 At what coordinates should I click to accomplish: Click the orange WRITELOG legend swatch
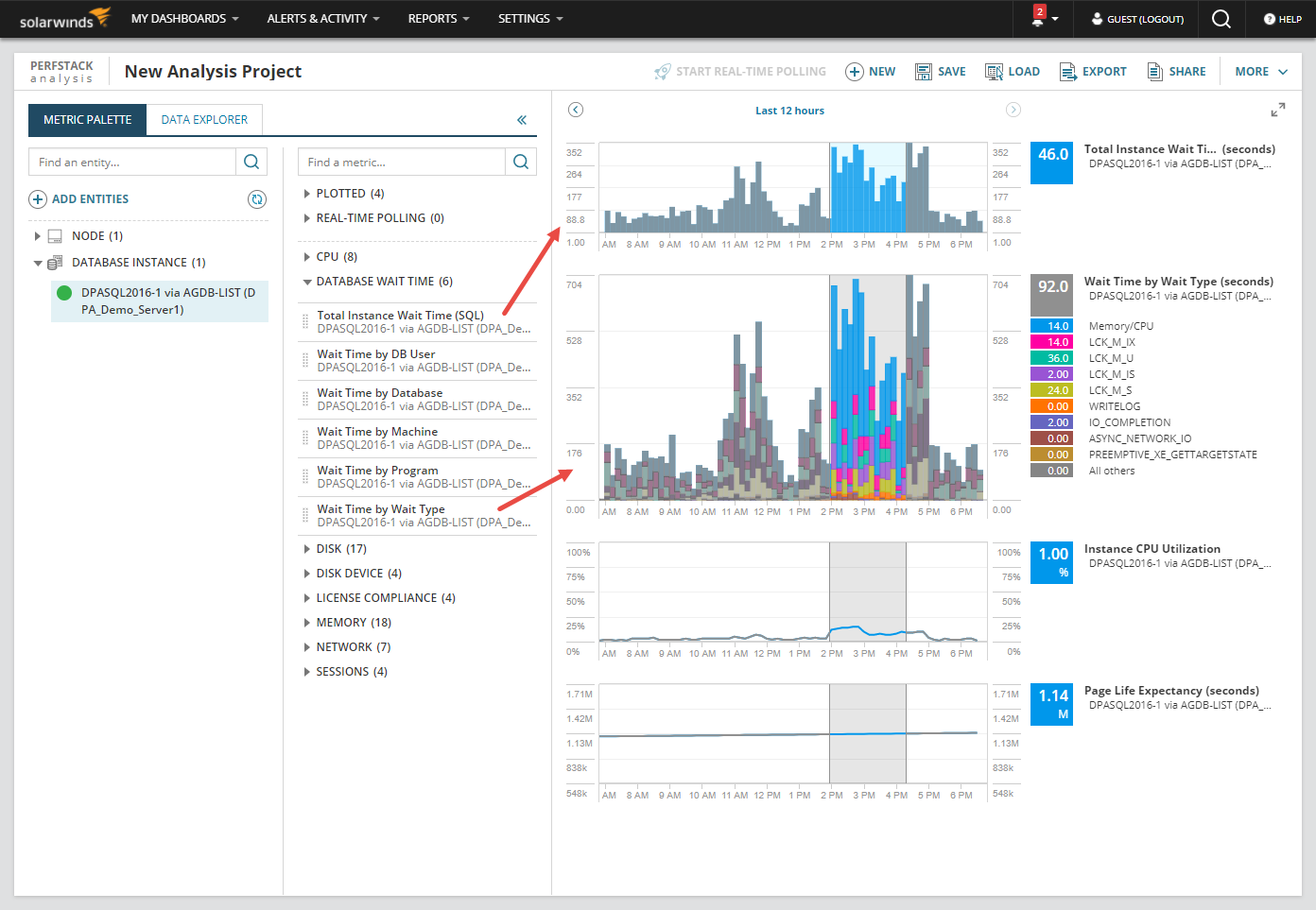1051,406
